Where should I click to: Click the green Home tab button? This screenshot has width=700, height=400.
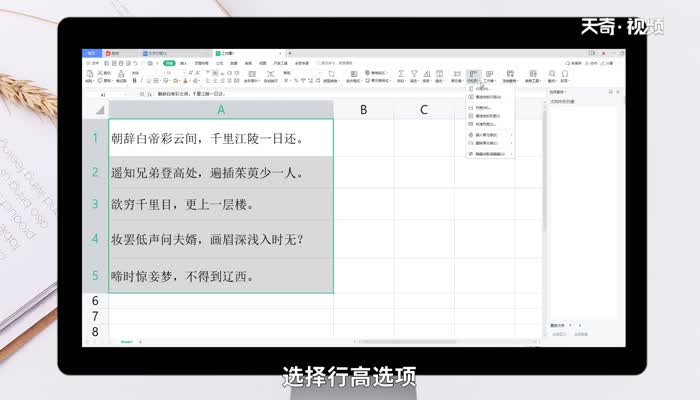[169, 63]
